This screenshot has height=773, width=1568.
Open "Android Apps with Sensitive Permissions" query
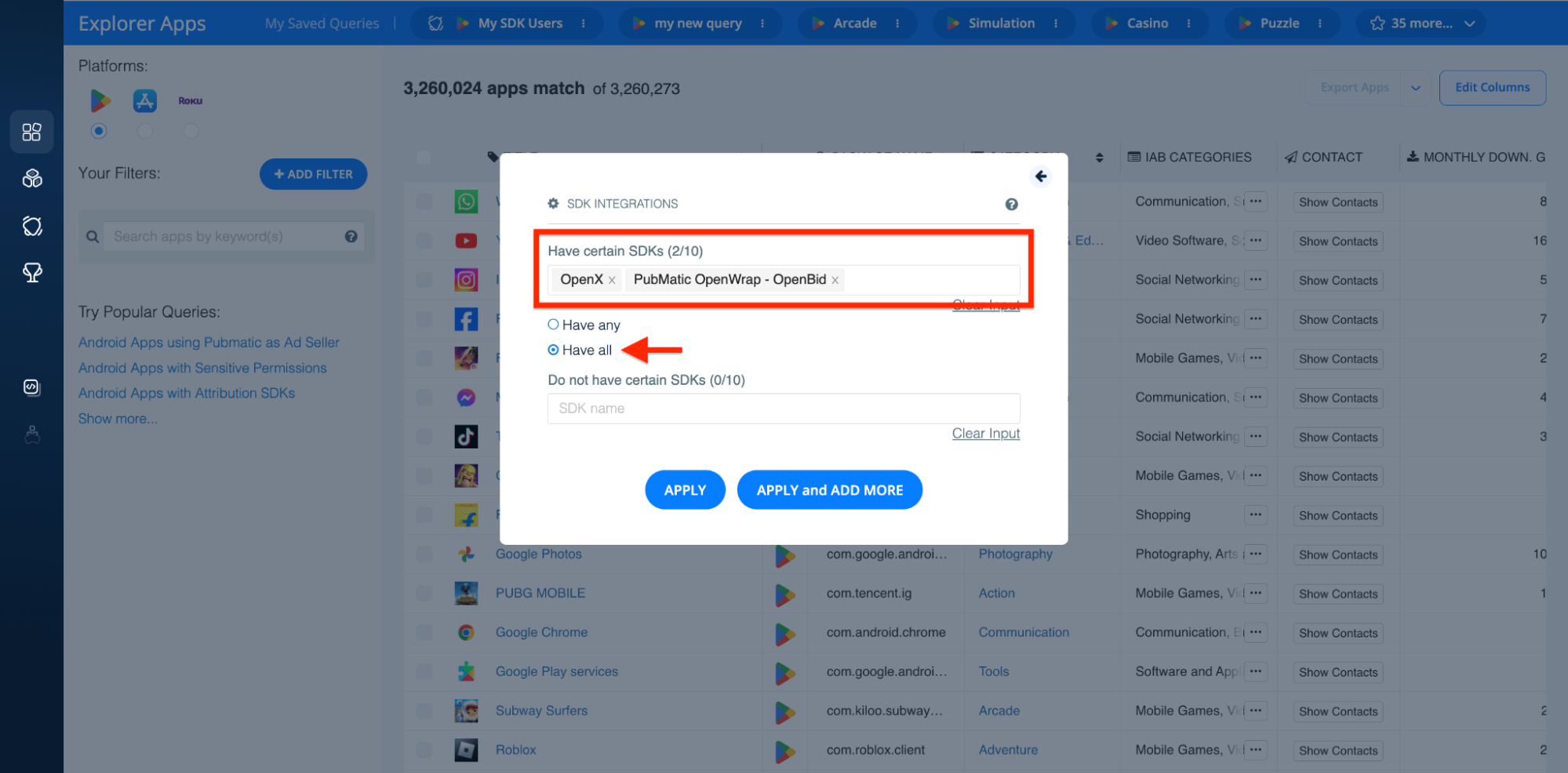click(202, 368)
